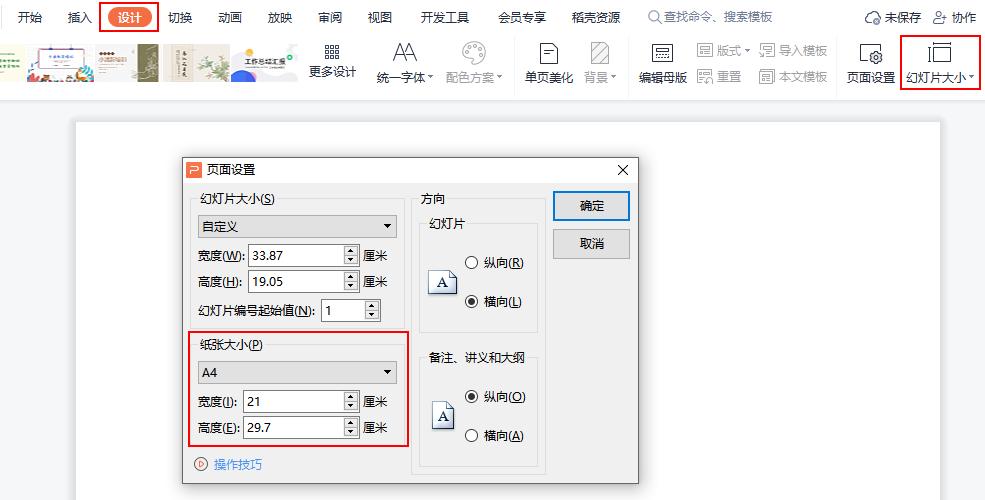Click the 背景 icon
Viewport: 985px width, 500px height.
tap(600, 53)
